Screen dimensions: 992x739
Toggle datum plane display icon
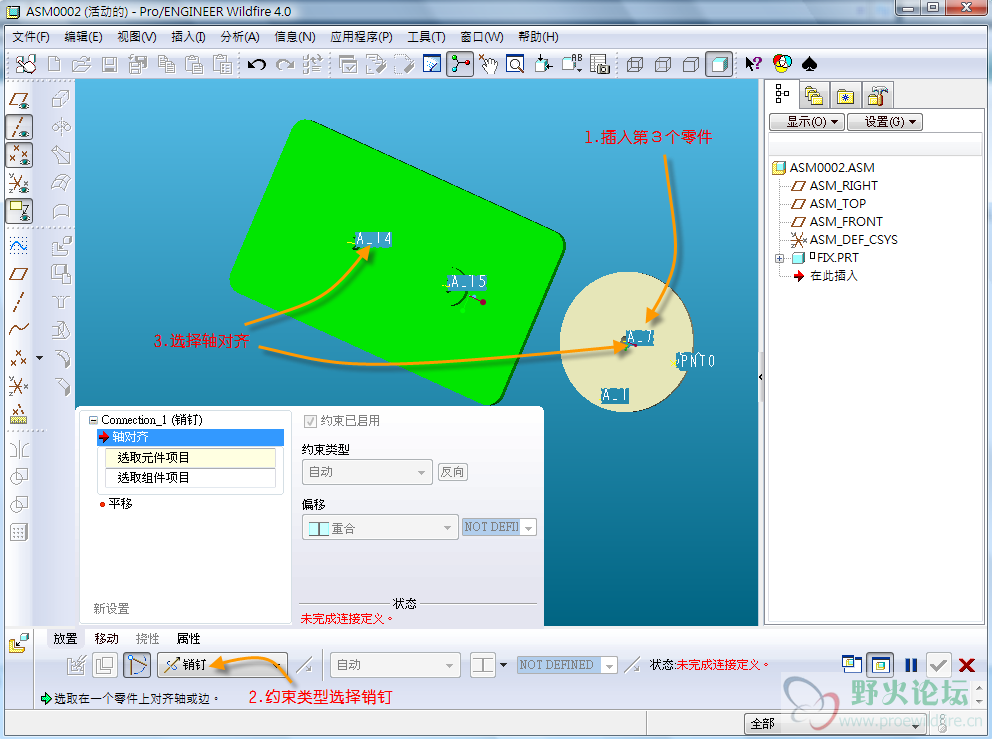(x=19, y=100)
